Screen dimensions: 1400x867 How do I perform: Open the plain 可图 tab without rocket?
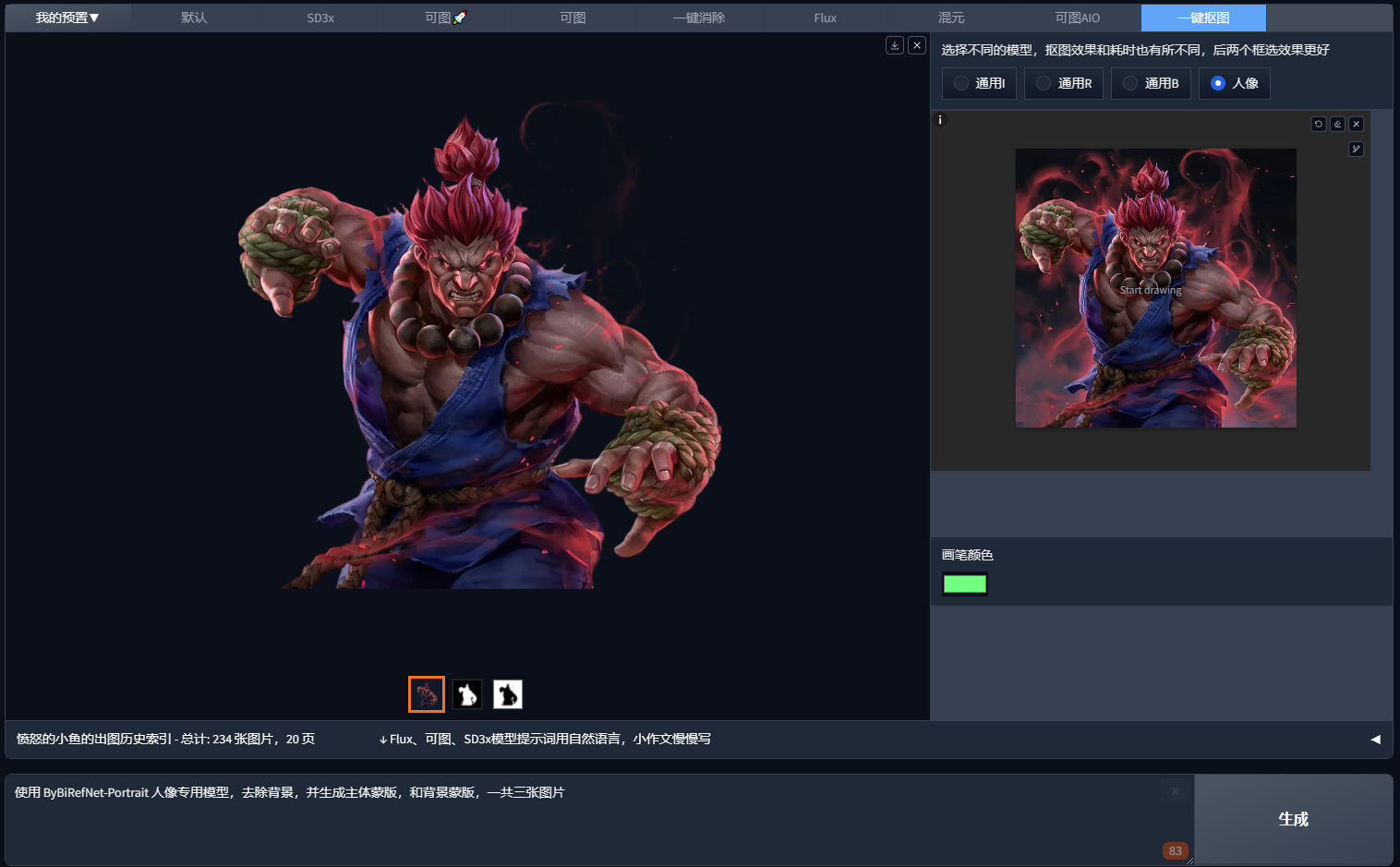[x=573, y=18]
